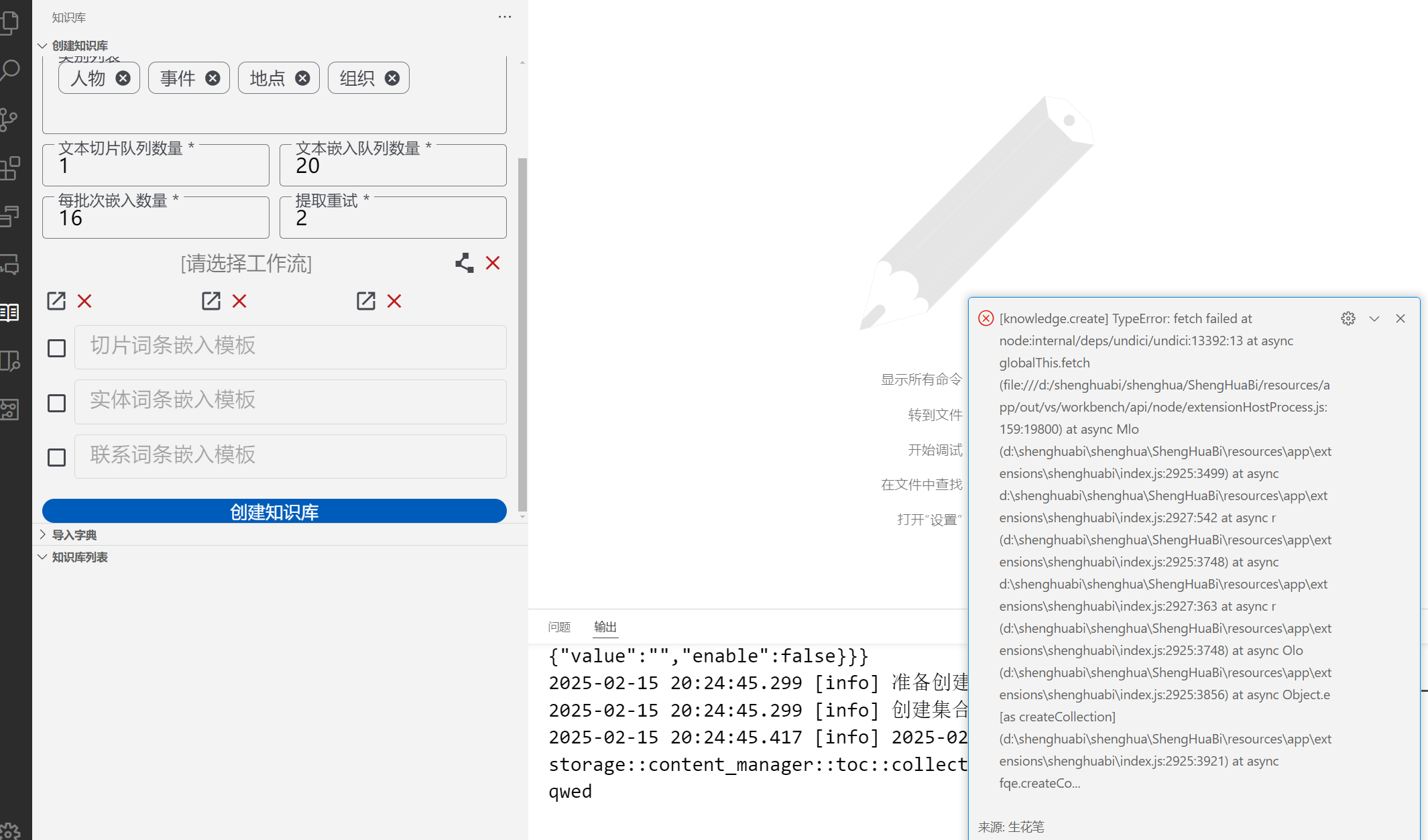Clear selected workflow with red X
Image resolution: width=1428 pixels, height=840 pixels.
pyautogui.click(x=493, y=263)
